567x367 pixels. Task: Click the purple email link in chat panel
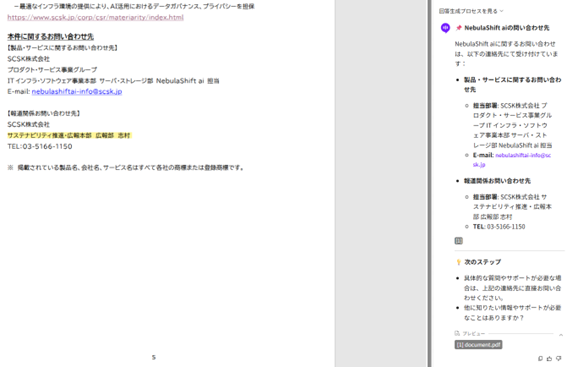point(512,160)
